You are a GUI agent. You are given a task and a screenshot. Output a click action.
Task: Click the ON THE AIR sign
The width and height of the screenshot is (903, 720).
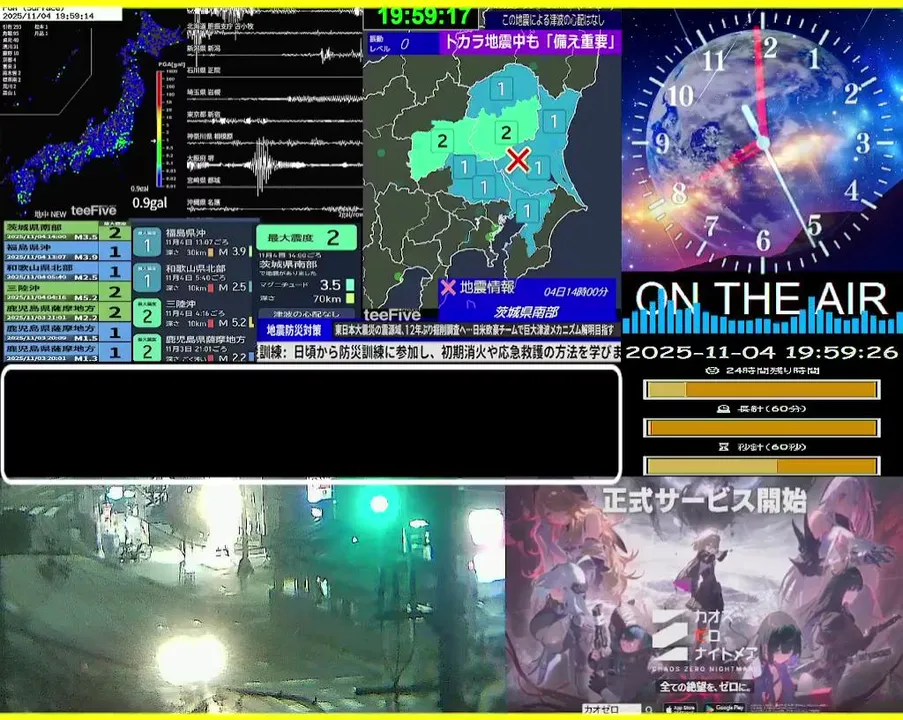(761, 298)
